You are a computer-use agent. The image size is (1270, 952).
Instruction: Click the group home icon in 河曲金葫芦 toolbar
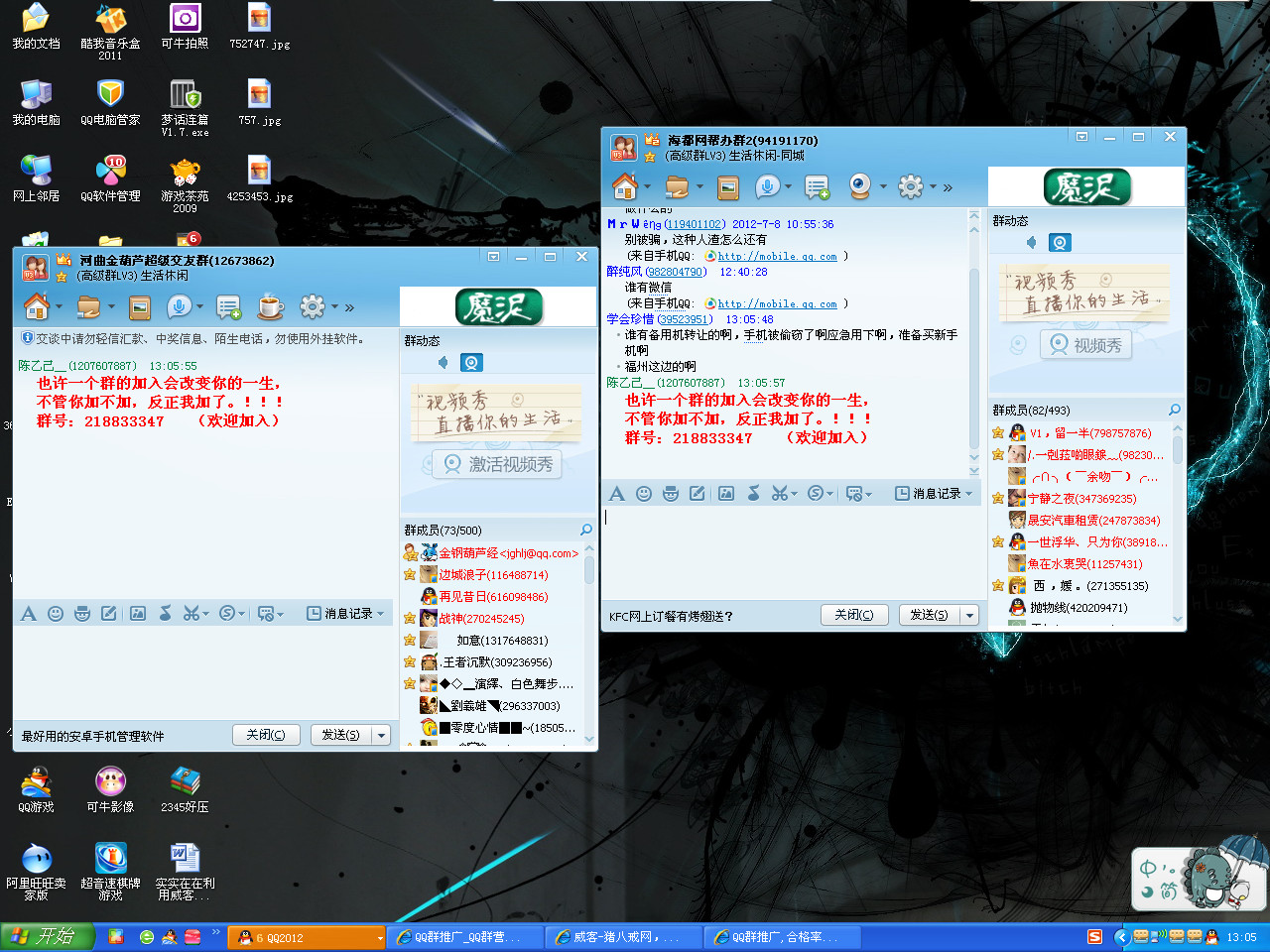[37, 307]
